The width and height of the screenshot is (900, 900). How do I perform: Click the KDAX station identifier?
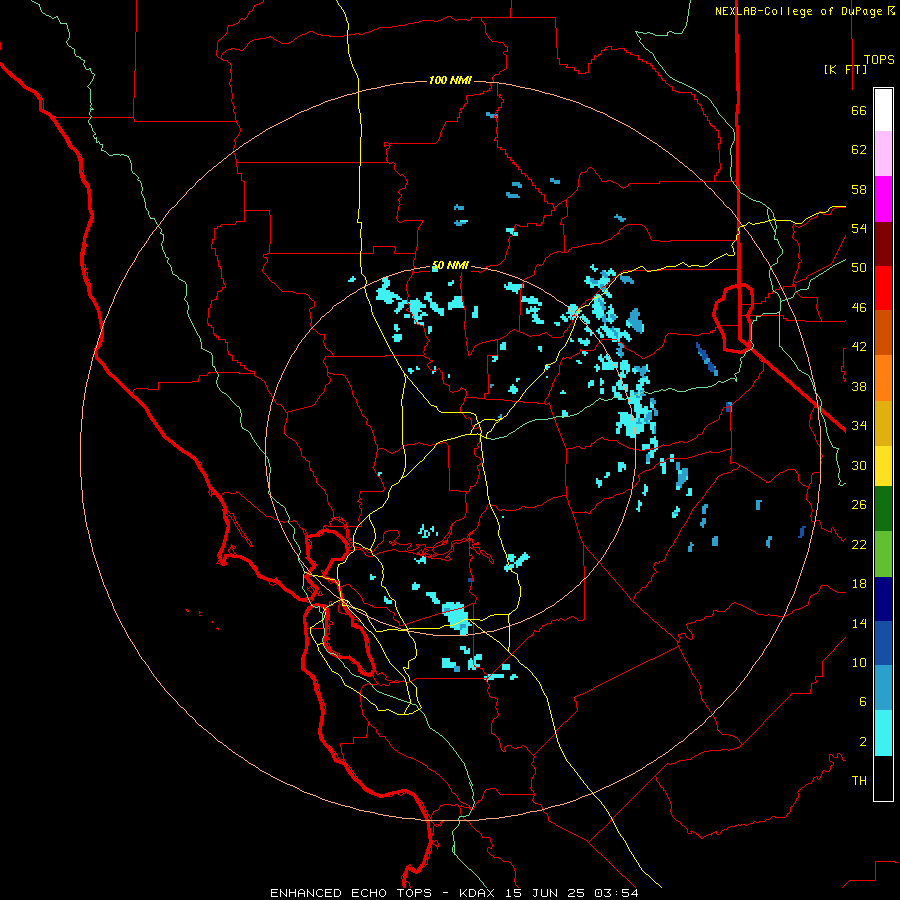pyautogui.click(x=479, y=893)
